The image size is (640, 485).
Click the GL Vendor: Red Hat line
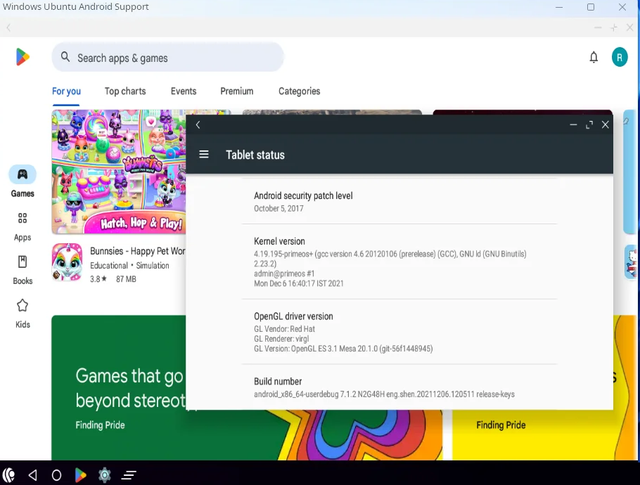[x=284, y=329]
